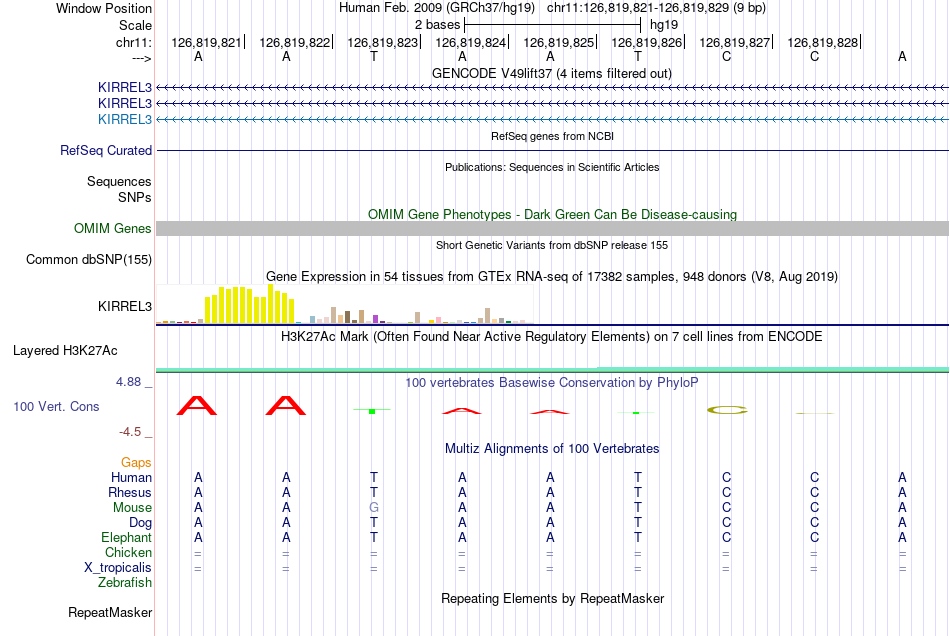Open the GENCODE V49lift37 track title
This screenshot has width=950, height=636.
(552, 73)
